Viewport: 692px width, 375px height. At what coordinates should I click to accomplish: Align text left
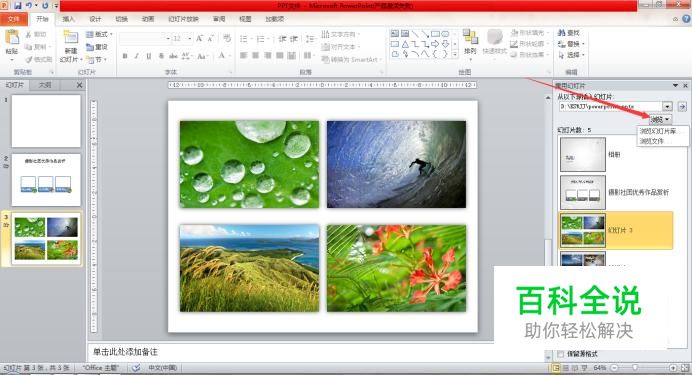pos(244,56)
